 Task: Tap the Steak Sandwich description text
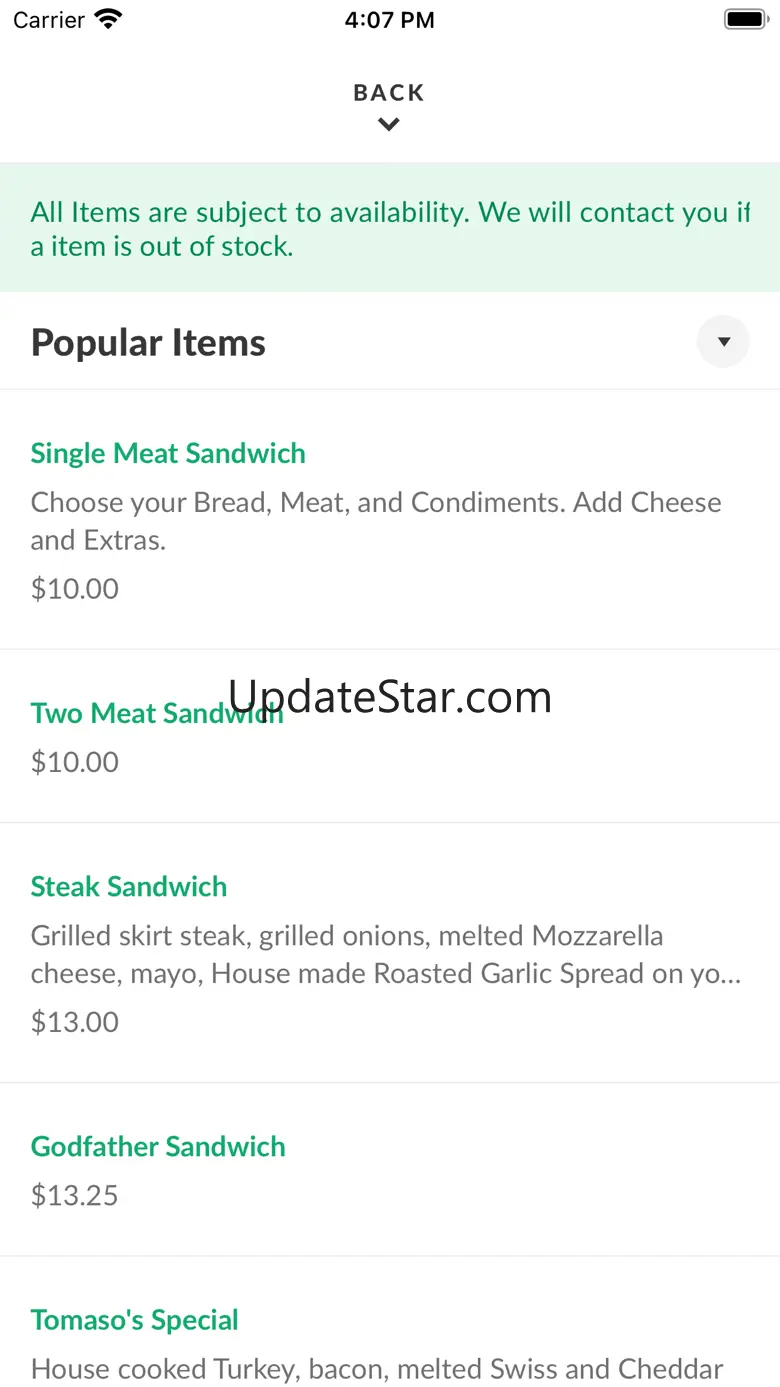pyautogui.click(x=385, y=955)
